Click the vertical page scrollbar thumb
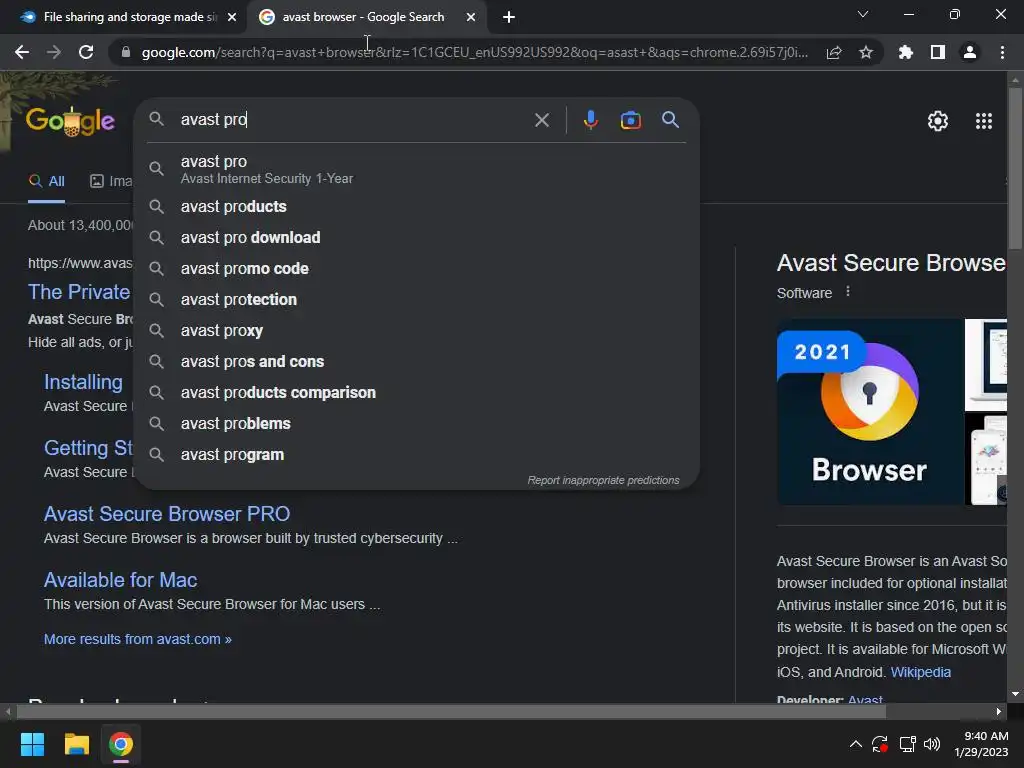Screen dimensions: 1024x768 coord(1015,167)
